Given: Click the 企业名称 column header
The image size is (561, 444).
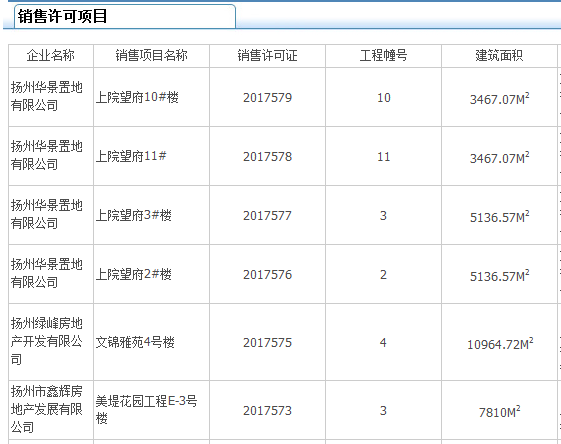Looking at the screenshot, I should coord(51,56).
